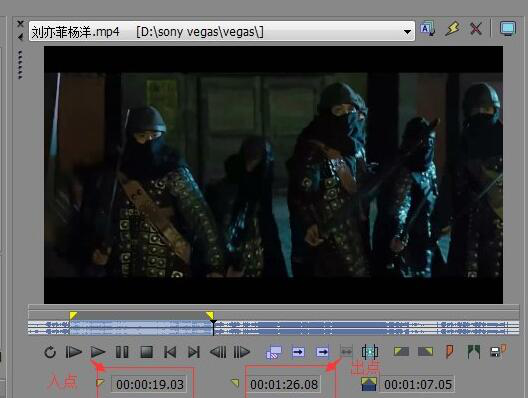Click the overwrite selected events toolbar icon
The width and height of the screenshot is (528, 398).
pyautogui.click(x=274, y=352)
